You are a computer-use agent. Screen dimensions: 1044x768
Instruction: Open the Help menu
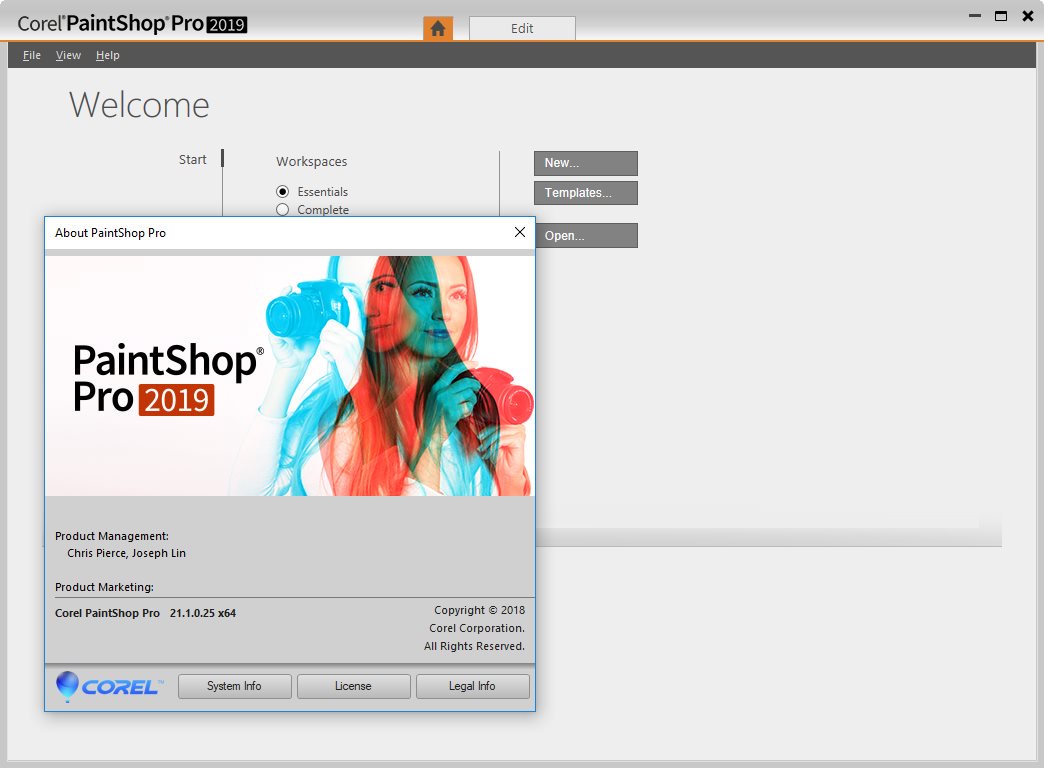coord(107,55)
